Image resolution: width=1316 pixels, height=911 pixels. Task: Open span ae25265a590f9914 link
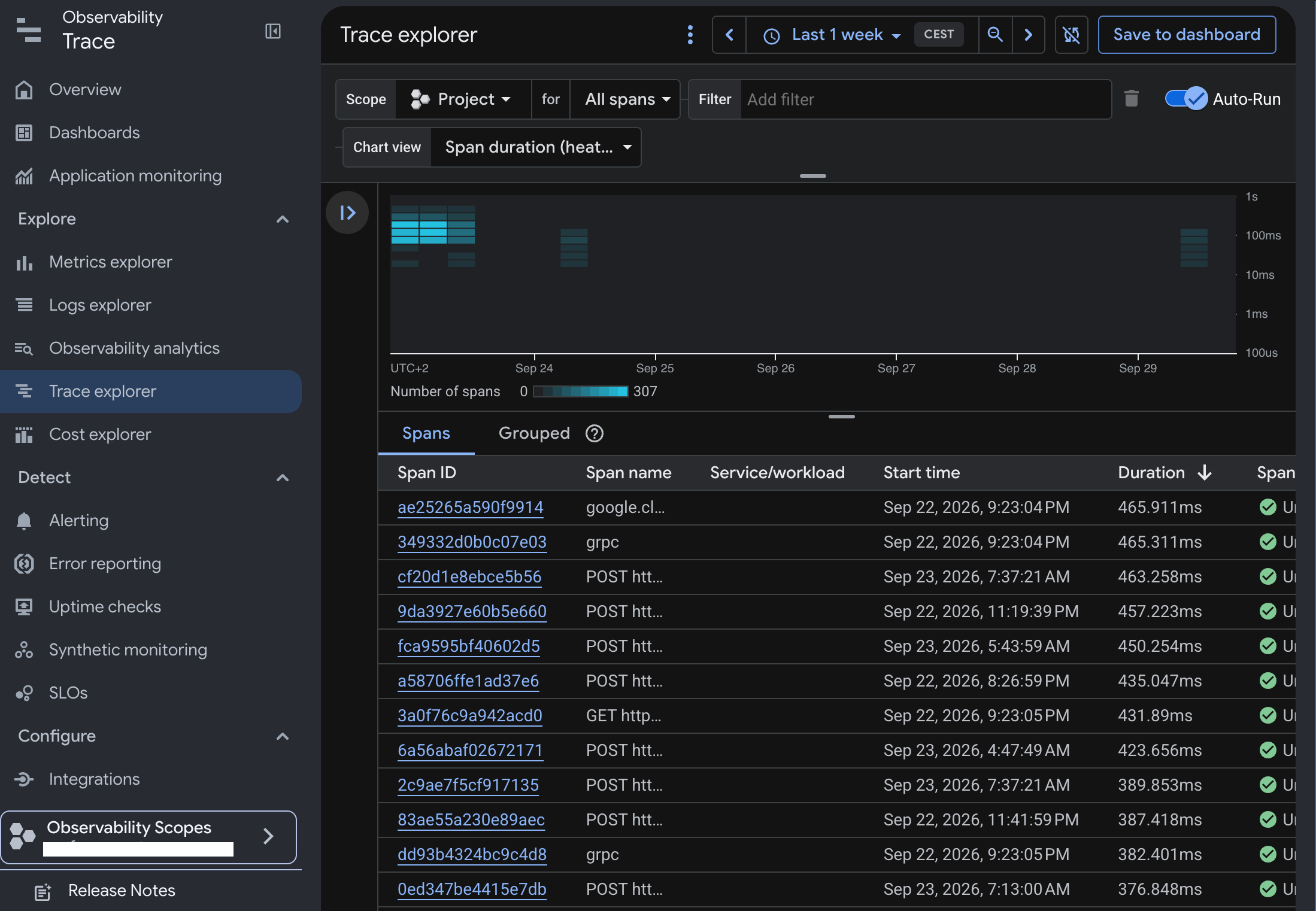(x=470, y=508)
